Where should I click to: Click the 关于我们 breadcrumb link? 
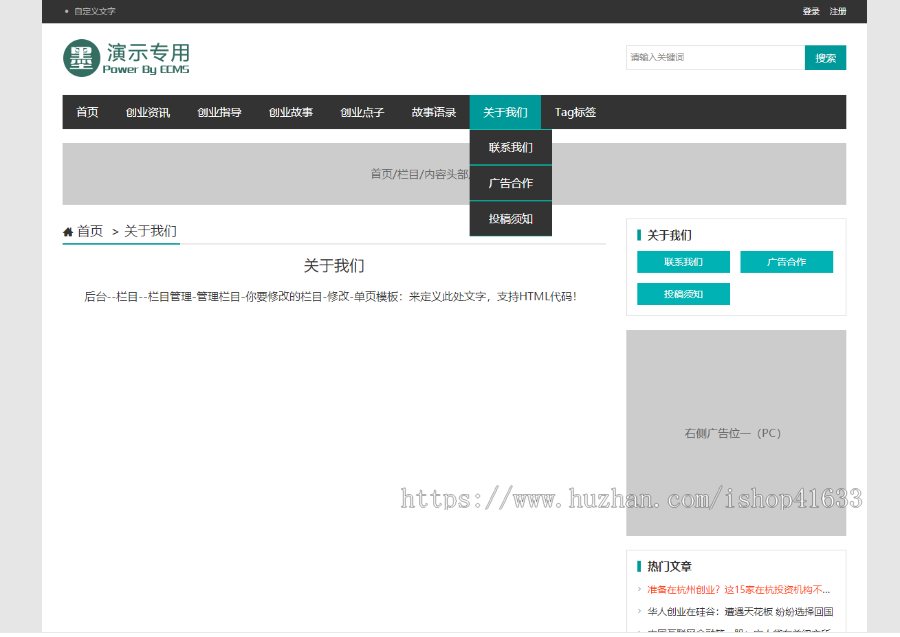tap(150, 231)
